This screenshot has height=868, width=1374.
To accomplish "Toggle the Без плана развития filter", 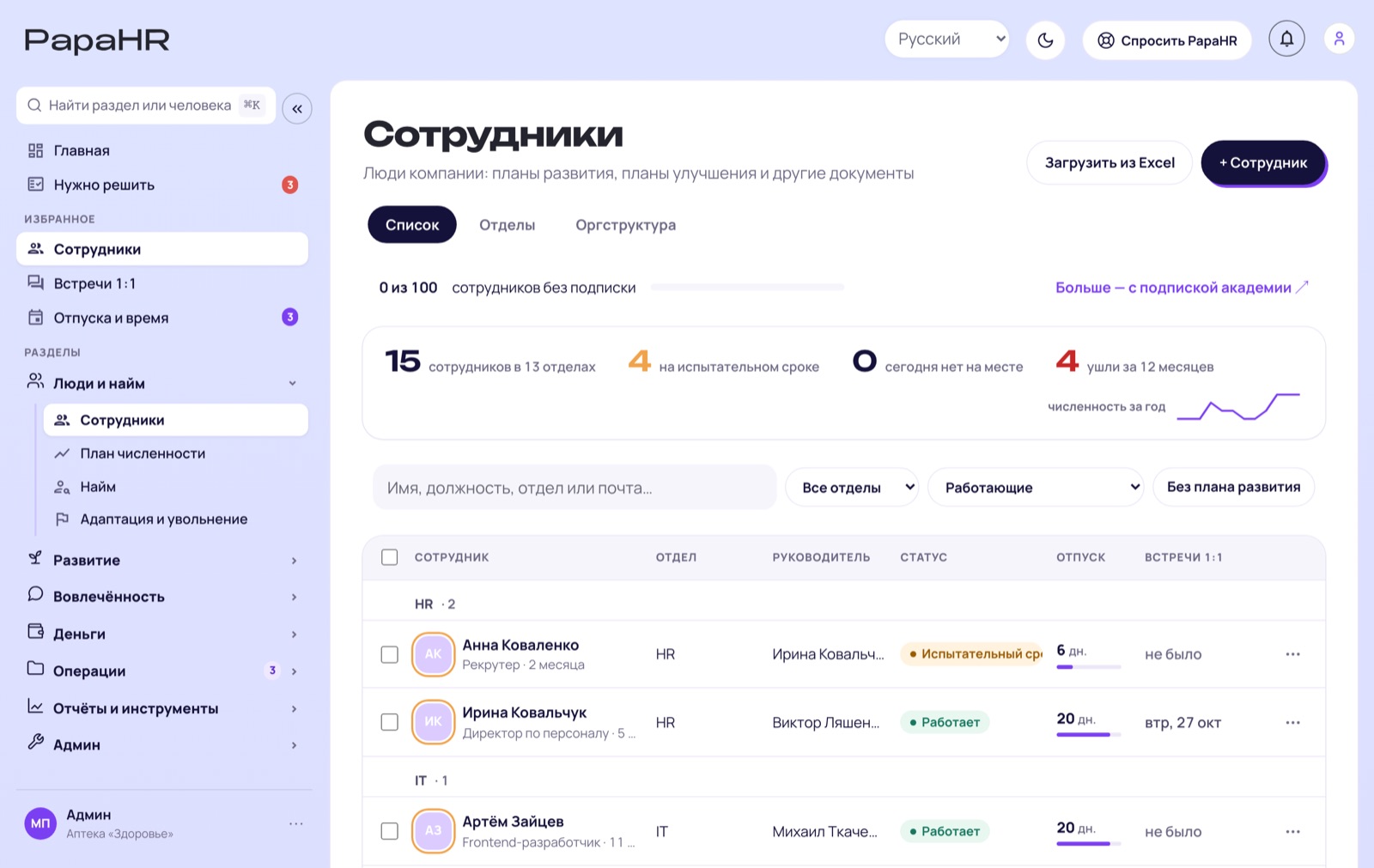I will [x=1233, y=487].
